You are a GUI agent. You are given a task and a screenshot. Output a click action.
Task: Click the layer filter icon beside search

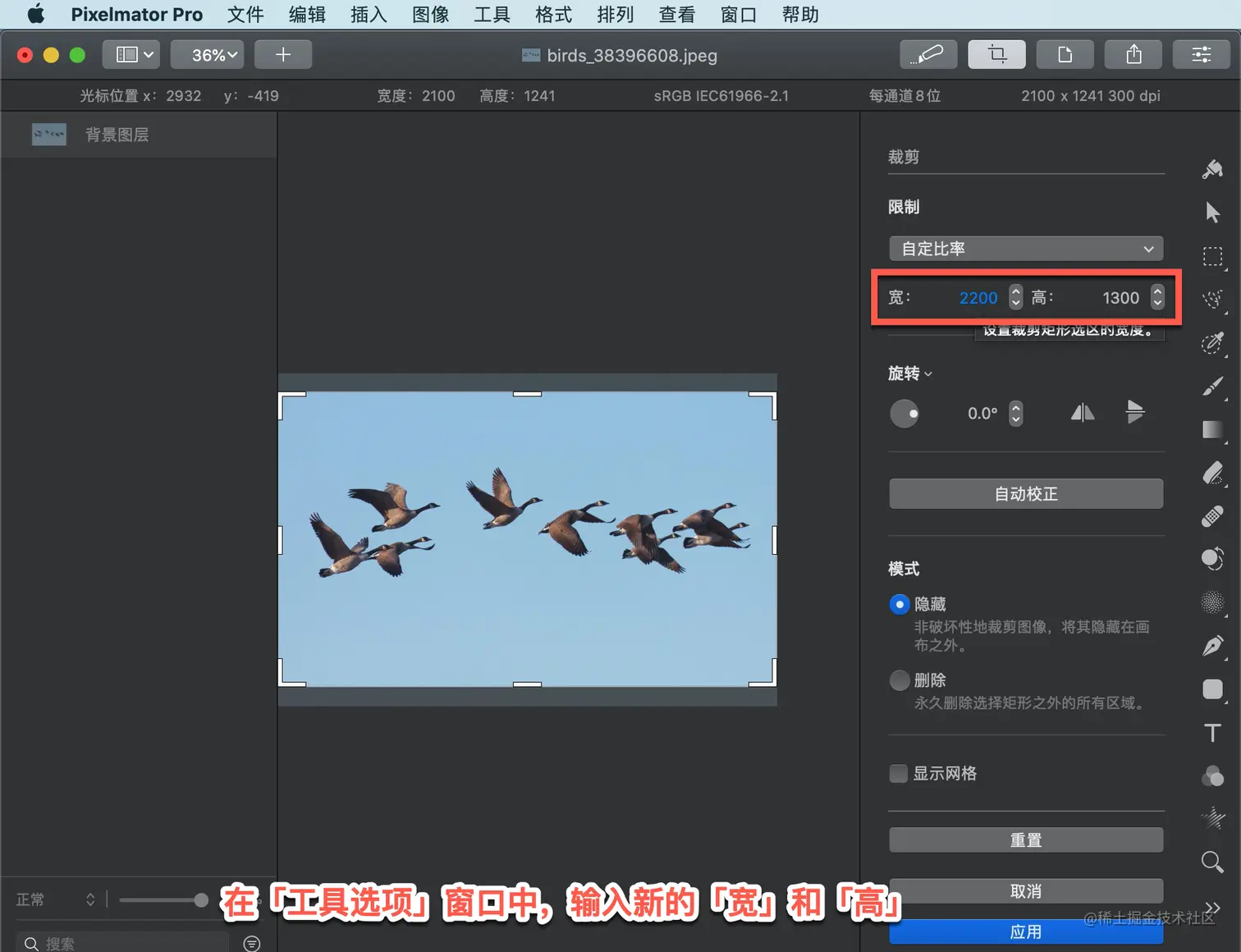pyautogui.click(x=252, y=944)
